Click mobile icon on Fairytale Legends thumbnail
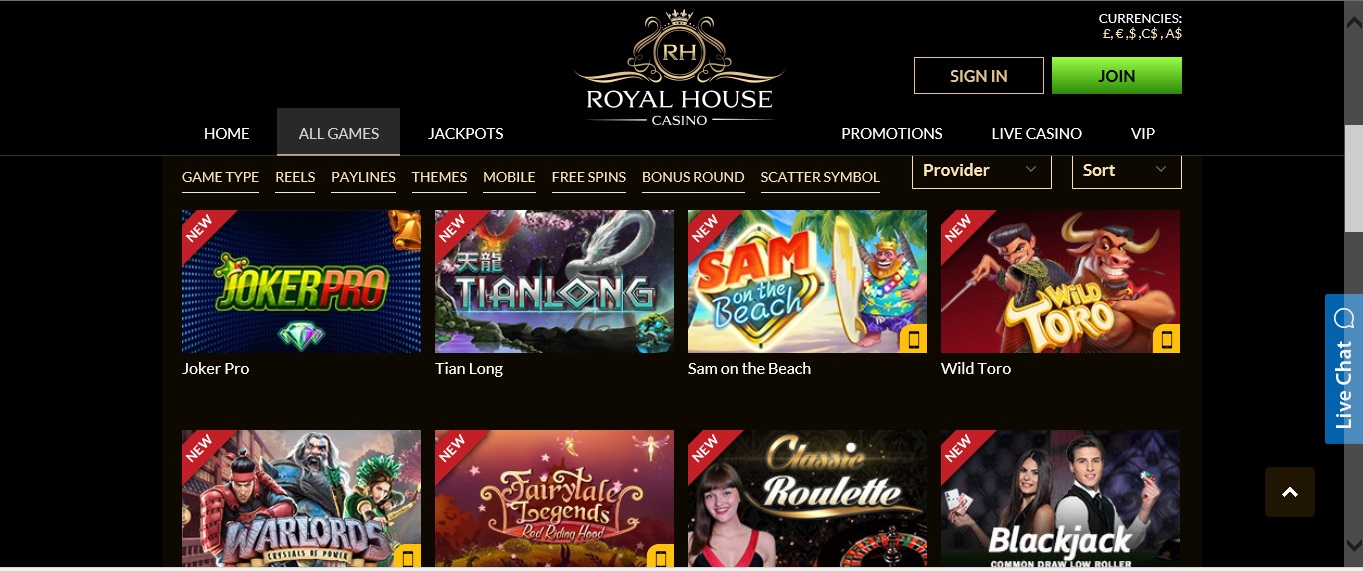This screenshot has height=571, width=1363. 660,558
